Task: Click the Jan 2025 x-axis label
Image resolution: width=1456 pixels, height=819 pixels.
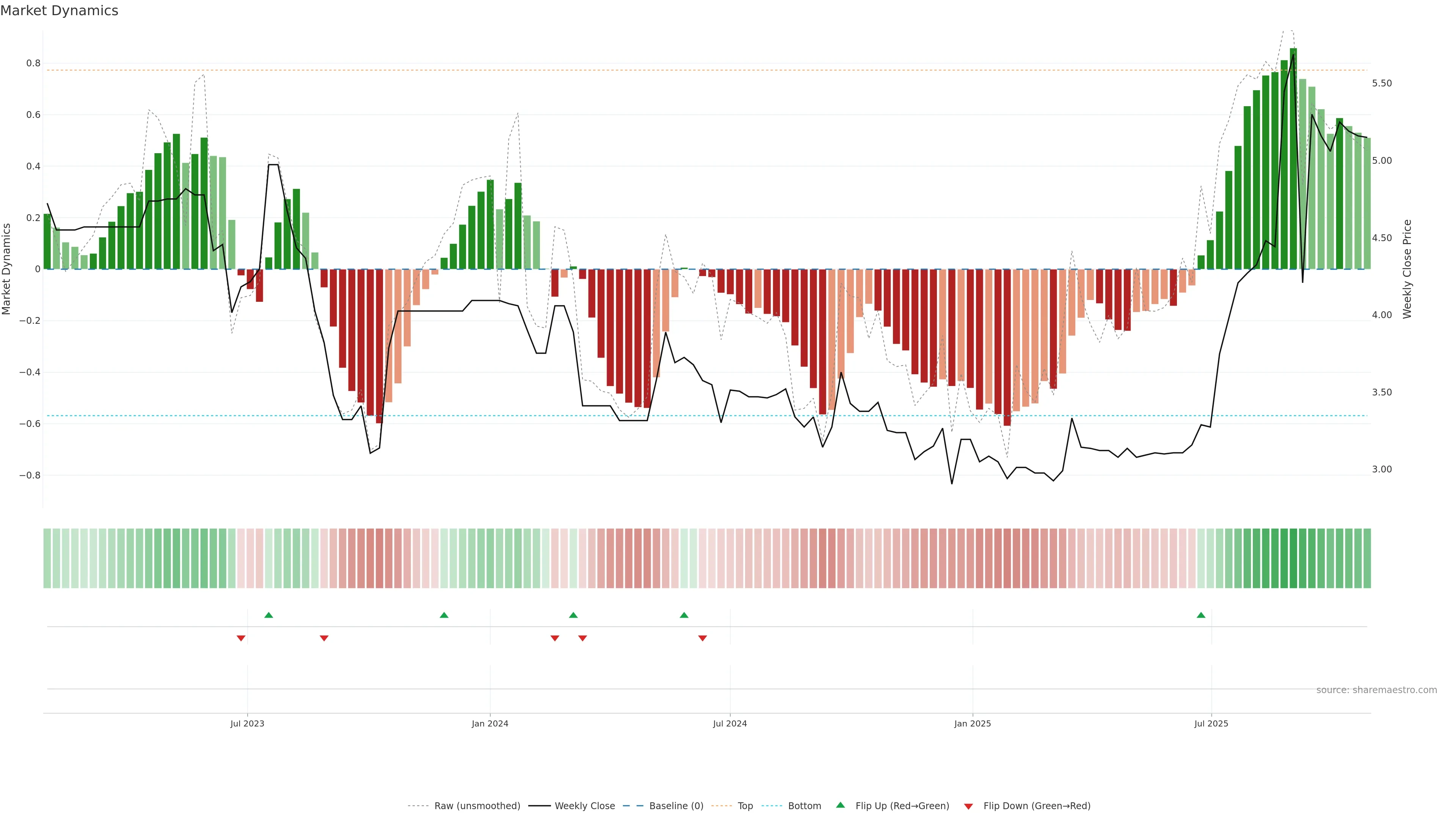Action: click(x=972, y=723)
